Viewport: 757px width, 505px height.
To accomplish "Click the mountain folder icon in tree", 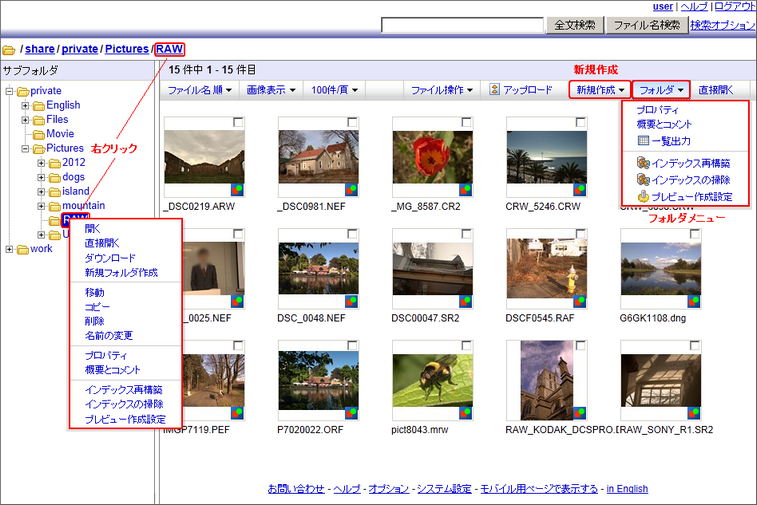I will pyautogui.click(x=54, y=206).
